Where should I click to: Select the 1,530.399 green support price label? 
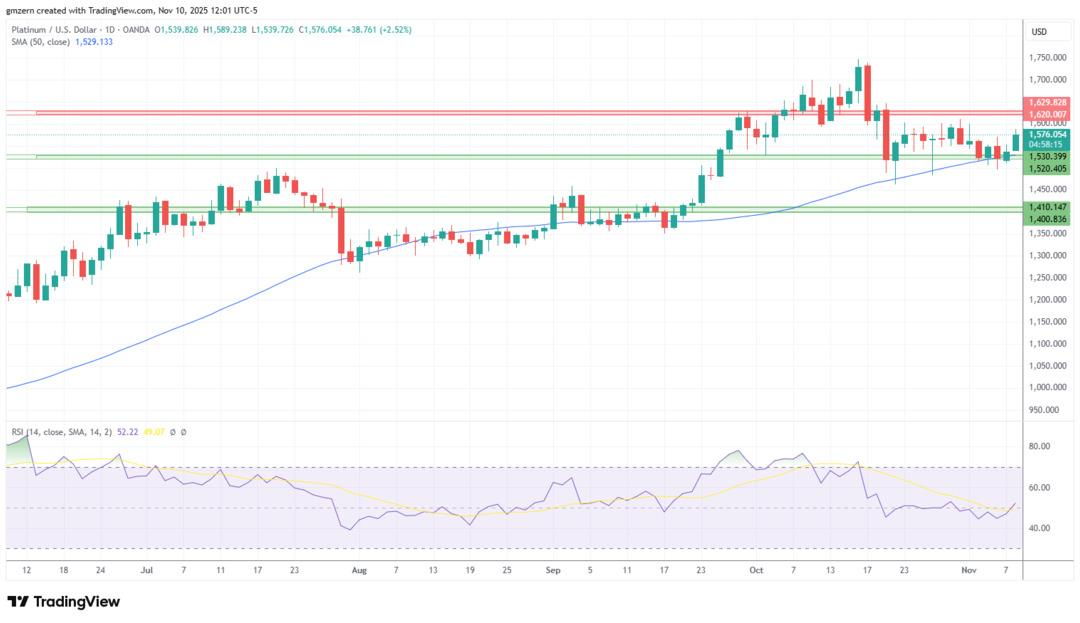coord(1047,157)
